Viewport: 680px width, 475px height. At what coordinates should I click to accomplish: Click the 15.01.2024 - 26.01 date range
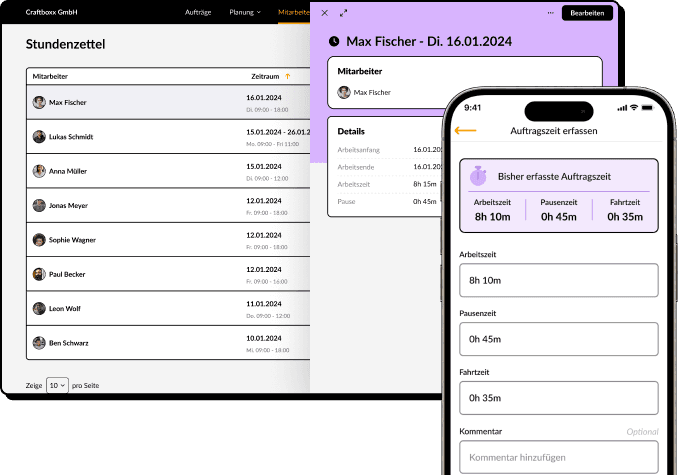[x=278, y=132]
